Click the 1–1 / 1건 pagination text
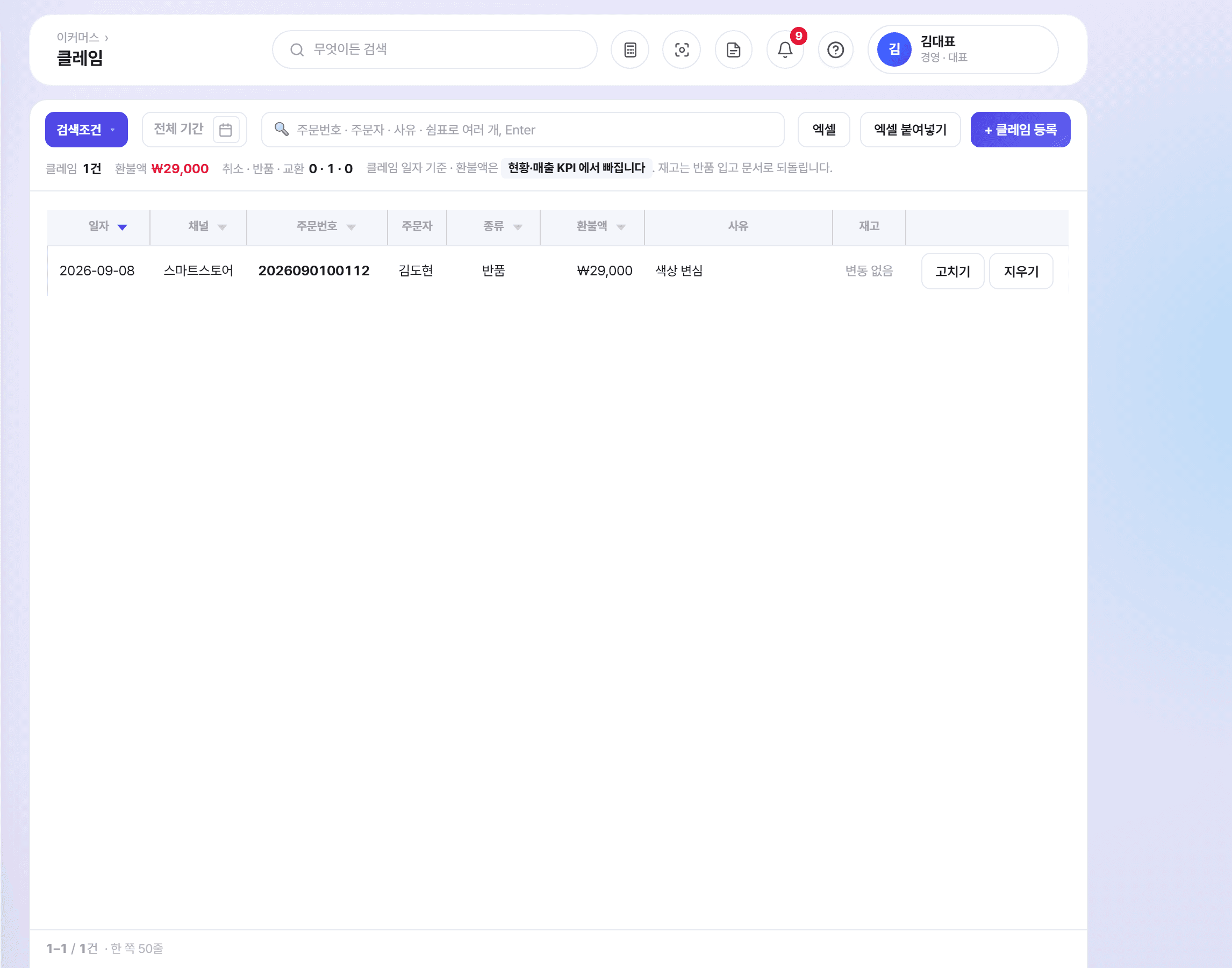Screen dimensions: 1232x968 [x=72, y=948]
